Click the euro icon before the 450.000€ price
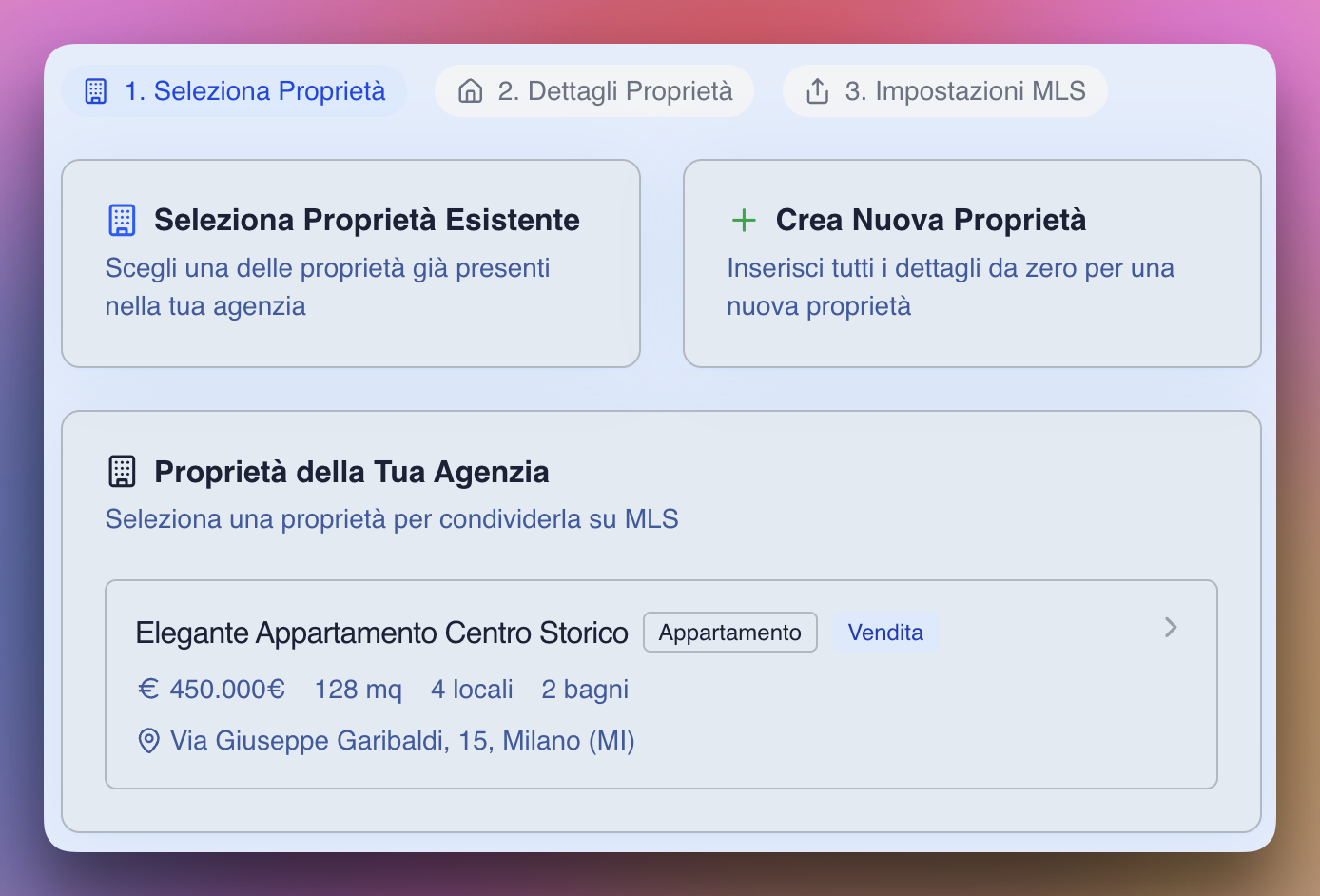The height and width of the screenshot is (896, 1320). (148, 689)
